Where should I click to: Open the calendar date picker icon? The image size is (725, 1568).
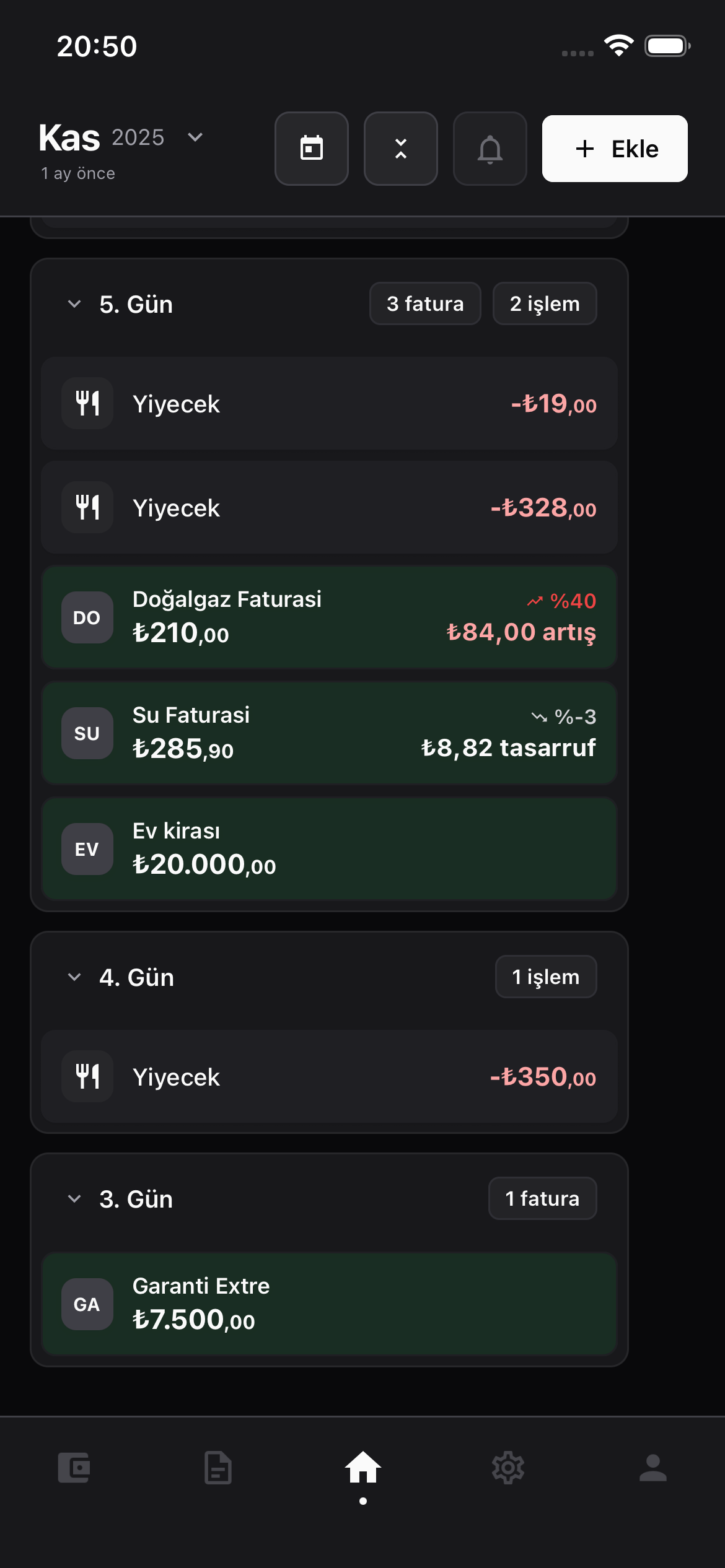coord(312,149)
